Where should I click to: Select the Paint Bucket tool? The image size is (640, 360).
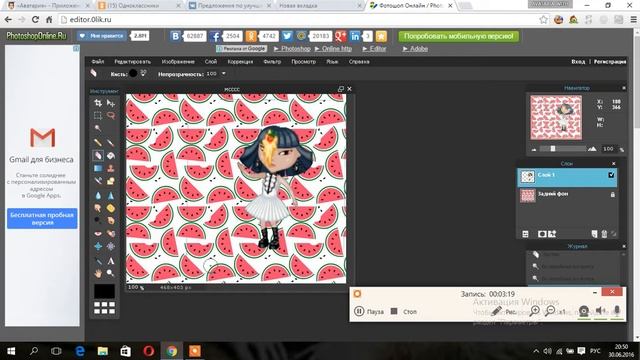(x=111, y=156)
